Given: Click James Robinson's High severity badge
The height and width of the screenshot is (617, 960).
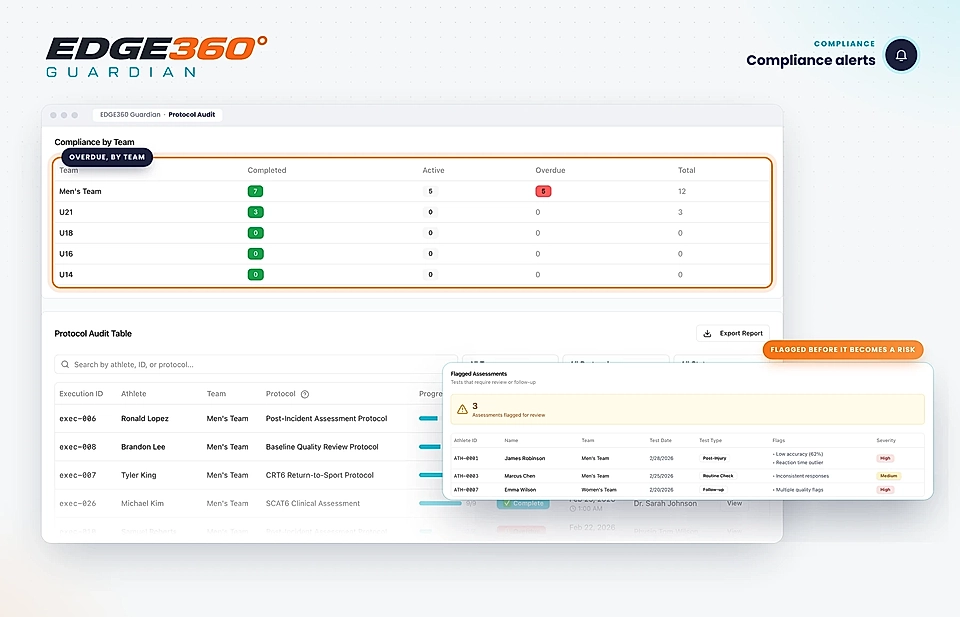Looking at the screenshot, I should coord(885,458).
